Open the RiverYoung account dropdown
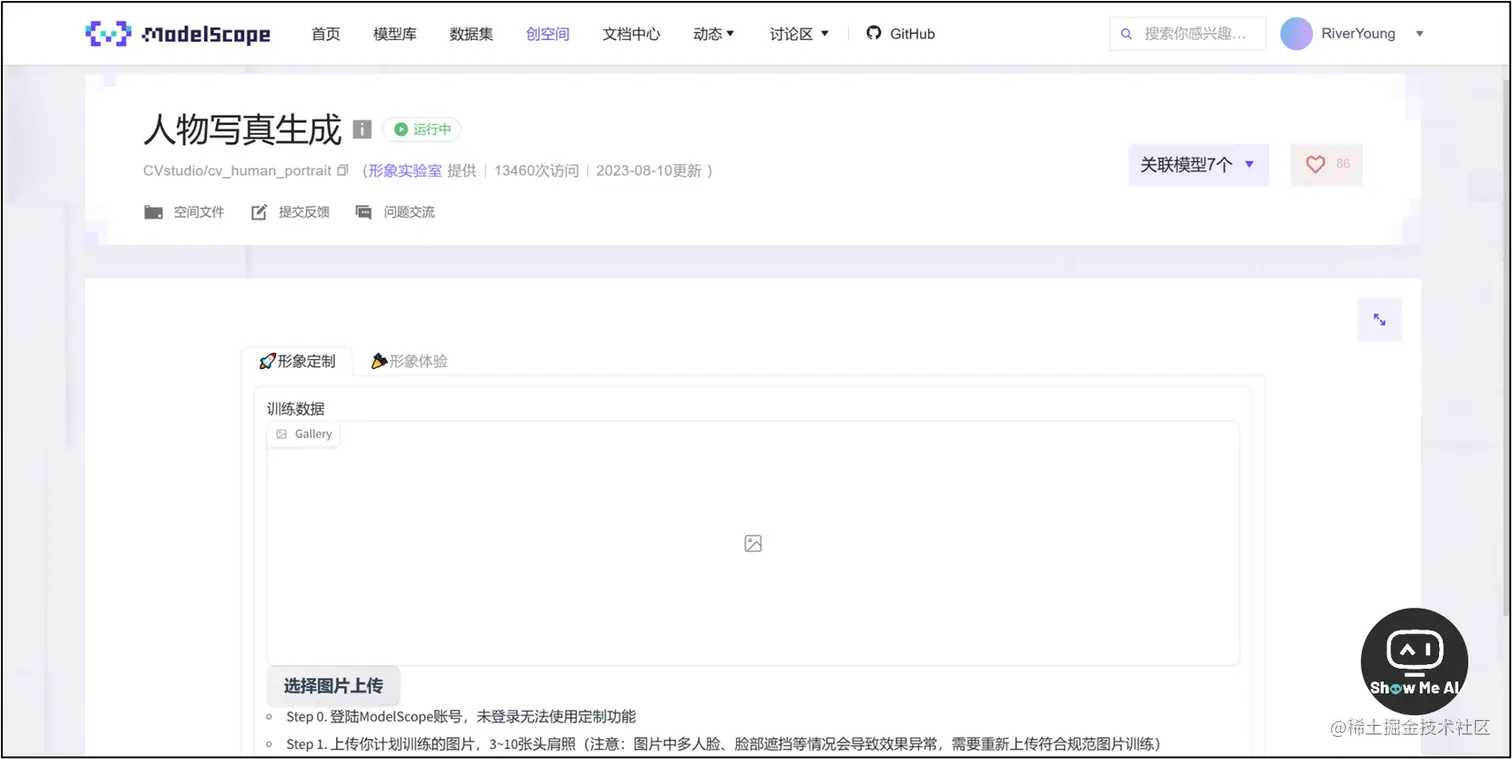This screenshot has height=759, width=1512. (x=1355, y=33)
